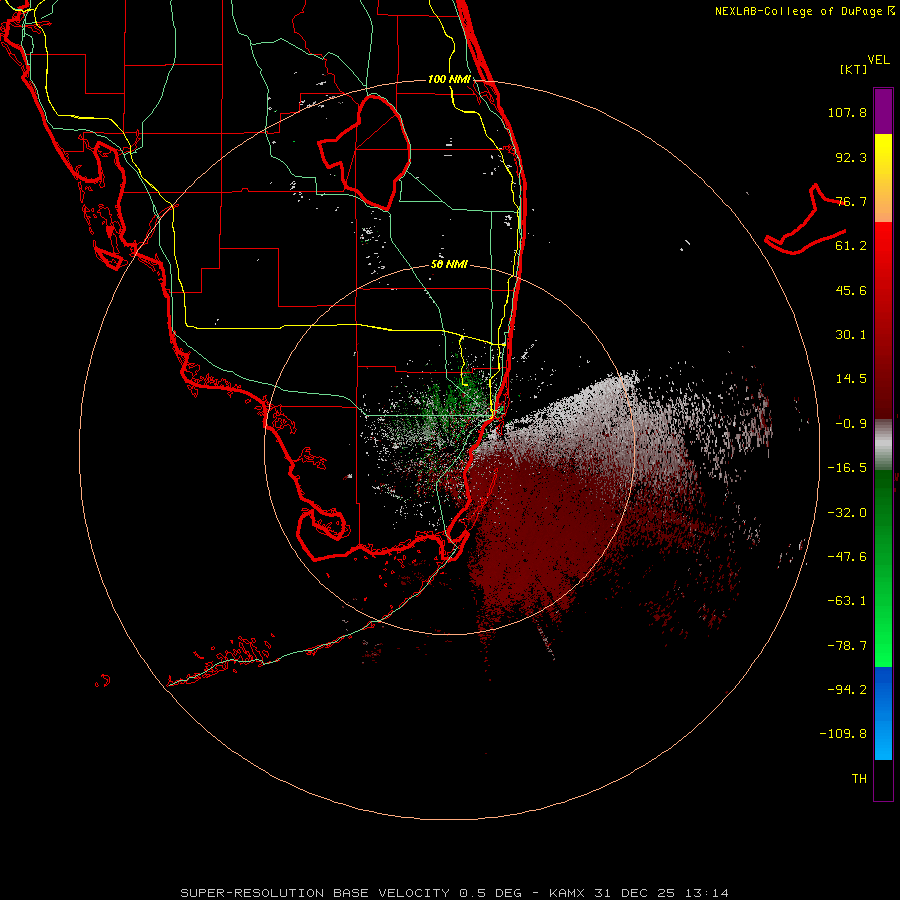Click the 45.6 velocity scale value
This screenshot has width=900, height=900.
(x=851, y=290)
